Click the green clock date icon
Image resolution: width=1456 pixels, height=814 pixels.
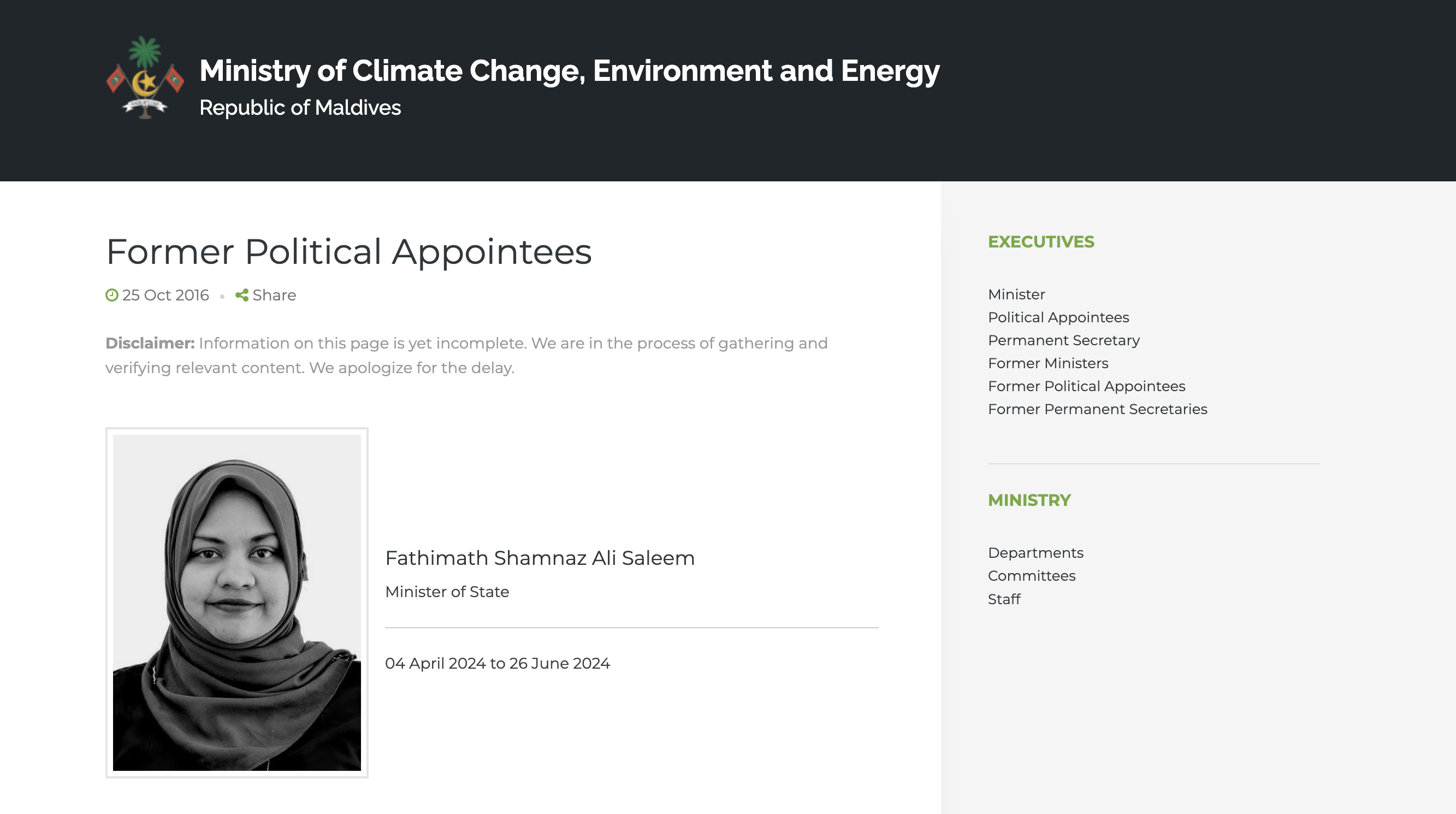pyautogui.click(x=112, y=295)
